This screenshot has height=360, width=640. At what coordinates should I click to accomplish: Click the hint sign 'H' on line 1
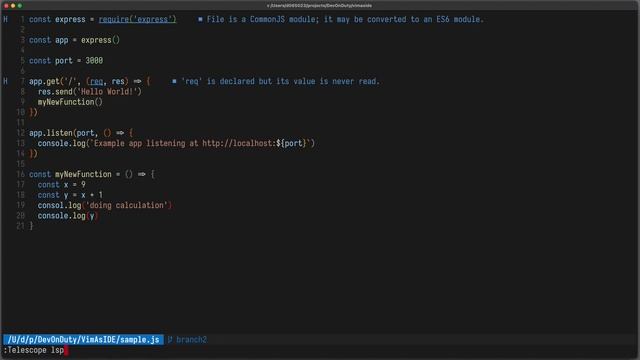coord(5,19)
